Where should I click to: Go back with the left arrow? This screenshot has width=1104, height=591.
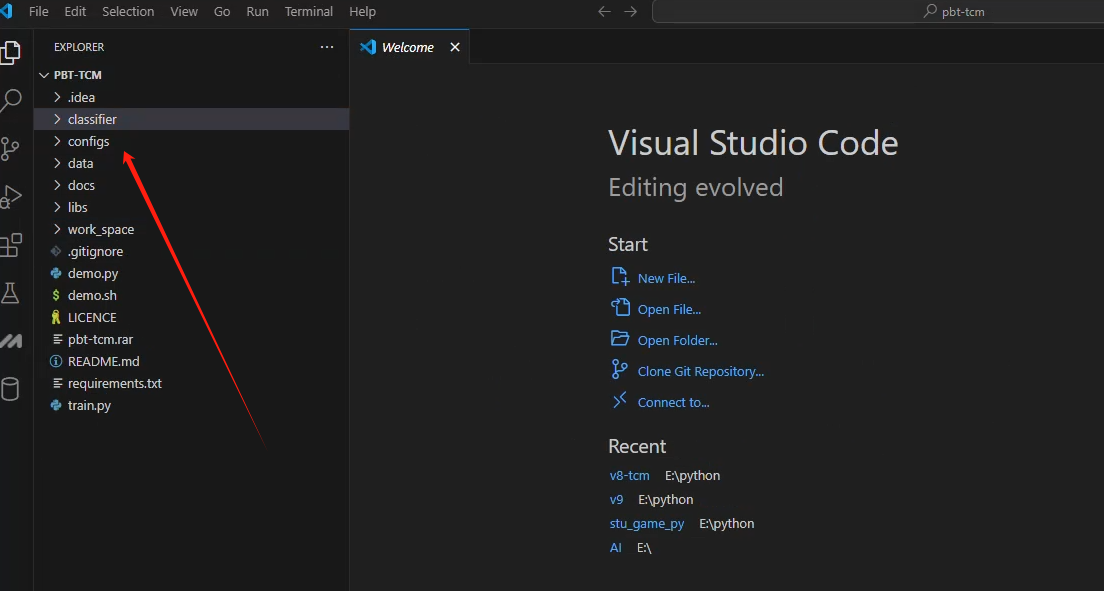click(x=604, y=11)
